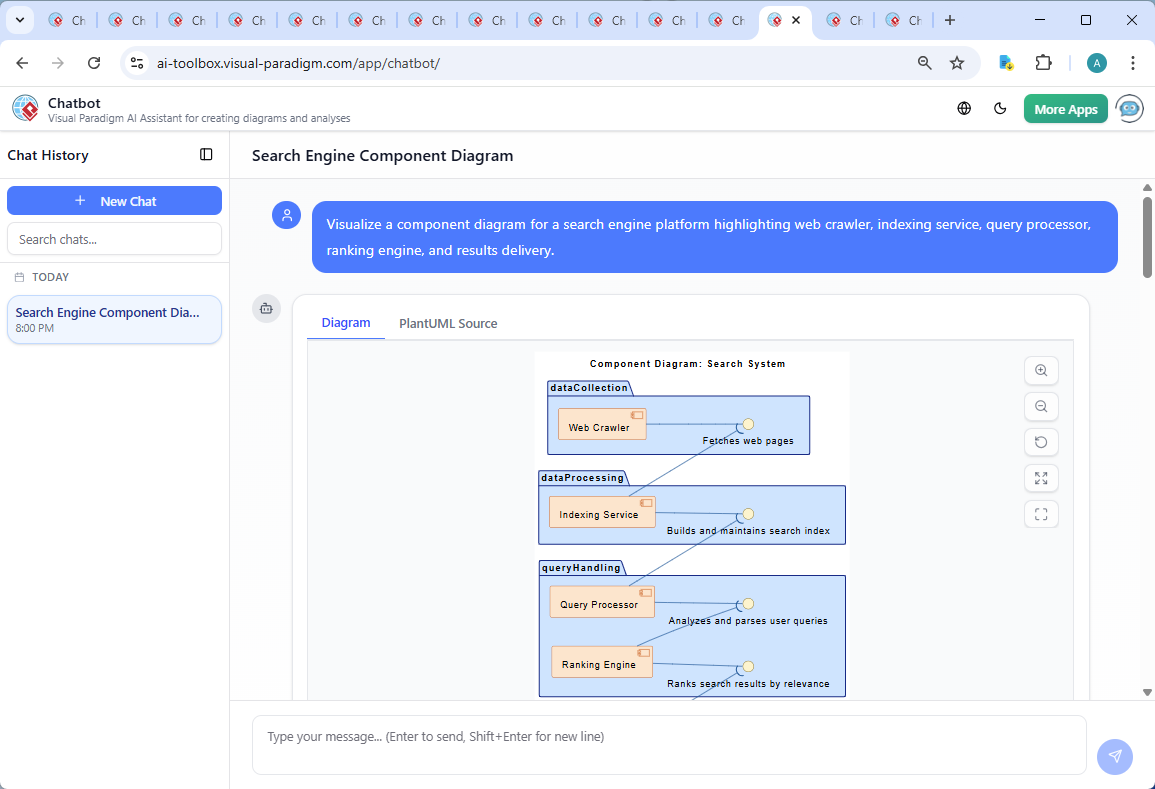Open the browser tab search dropdown
1155x789 pixels.
point(19,20)
